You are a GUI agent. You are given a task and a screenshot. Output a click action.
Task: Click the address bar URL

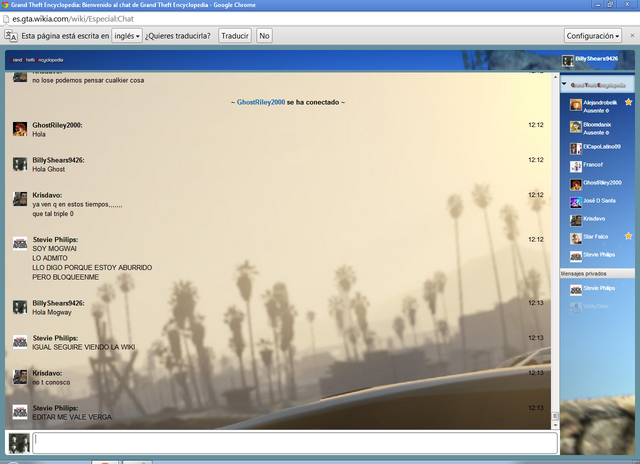[x=73, y=19]
